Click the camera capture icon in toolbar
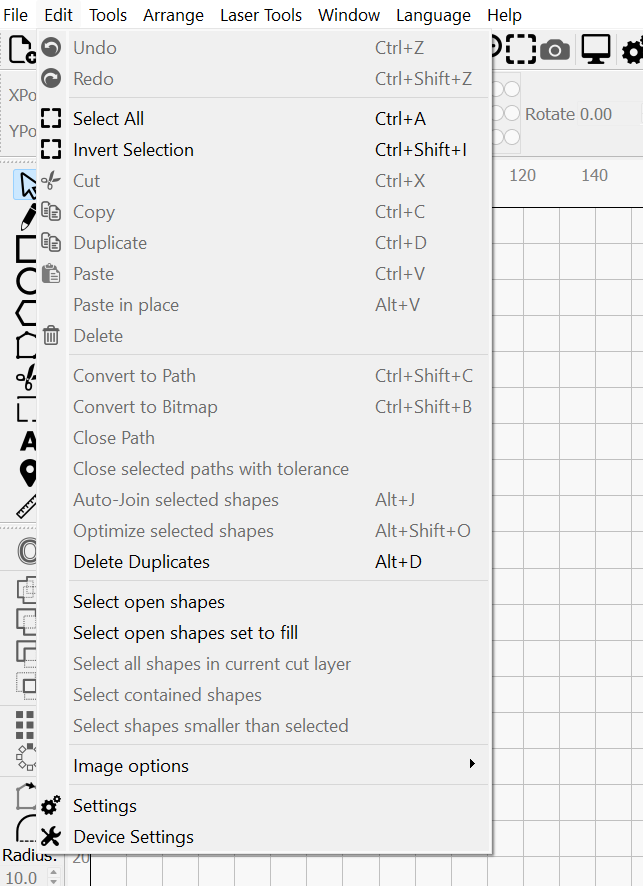643x886 pixels. (554, 50)
